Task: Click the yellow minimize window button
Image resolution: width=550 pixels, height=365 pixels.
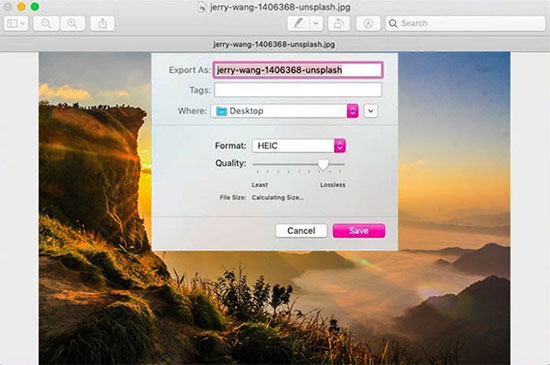Action: click(21, 7)
